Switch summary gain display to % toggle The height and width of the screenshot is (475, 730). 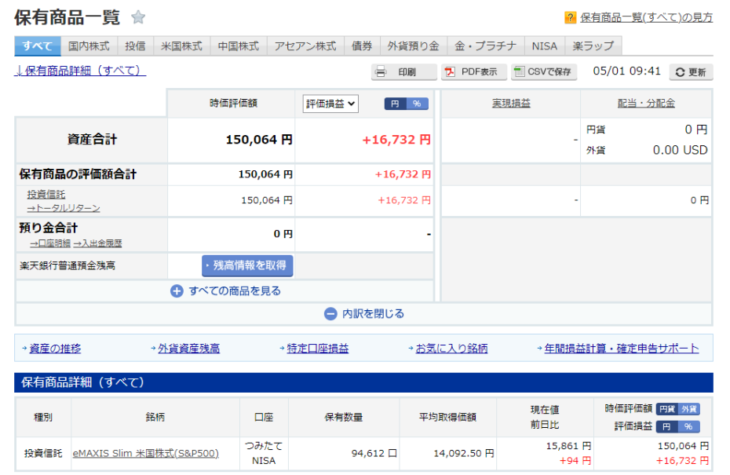coord(418,104)
